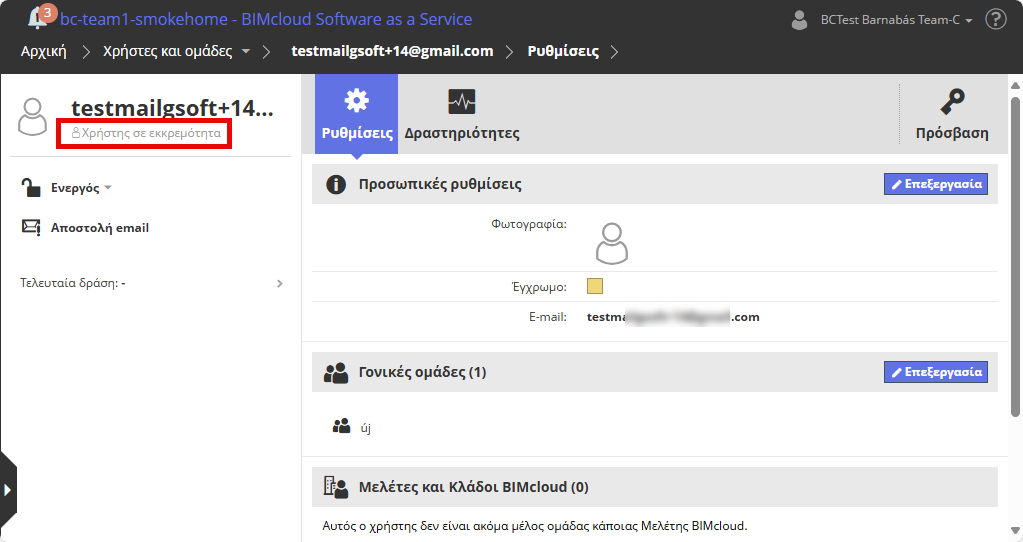Click the Access key icon
This screenshot has height=542, width=1023.
951,103
